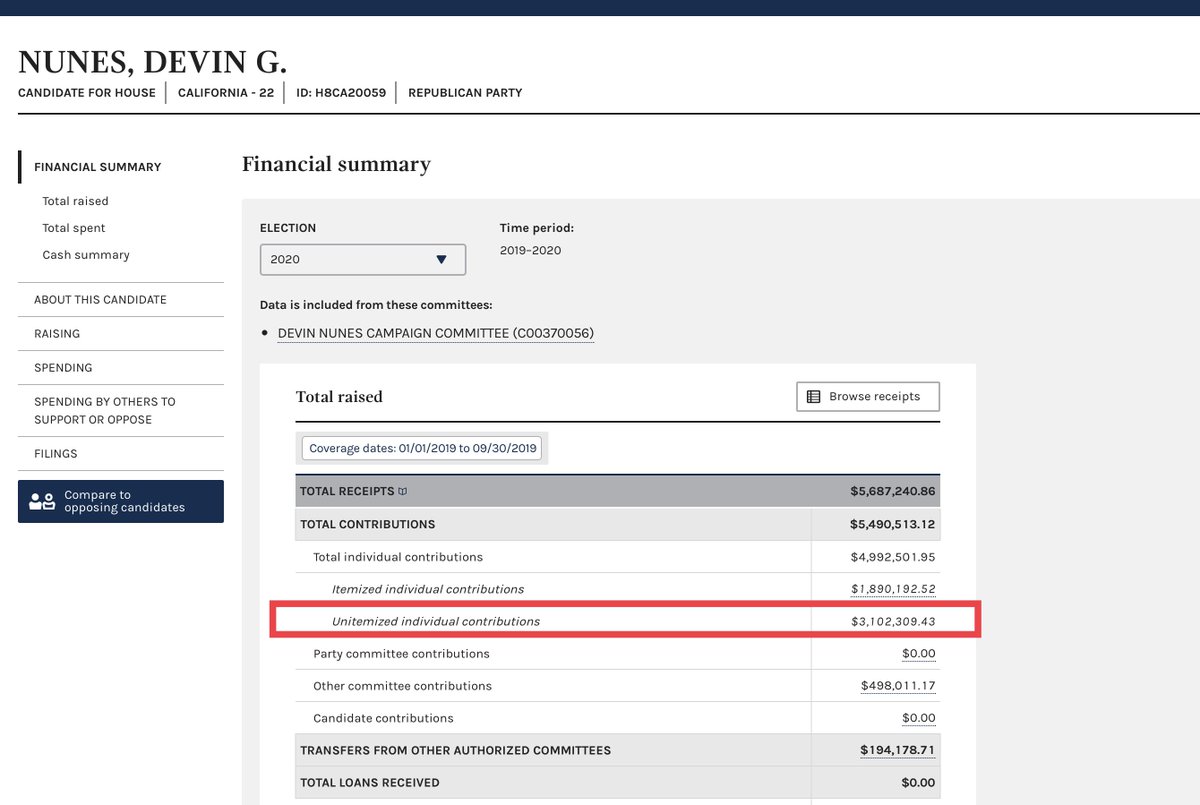Screen dimensions: 1200x805
Task: Open other committee contributions $498,011.17
Action: (x=898, y=686)
